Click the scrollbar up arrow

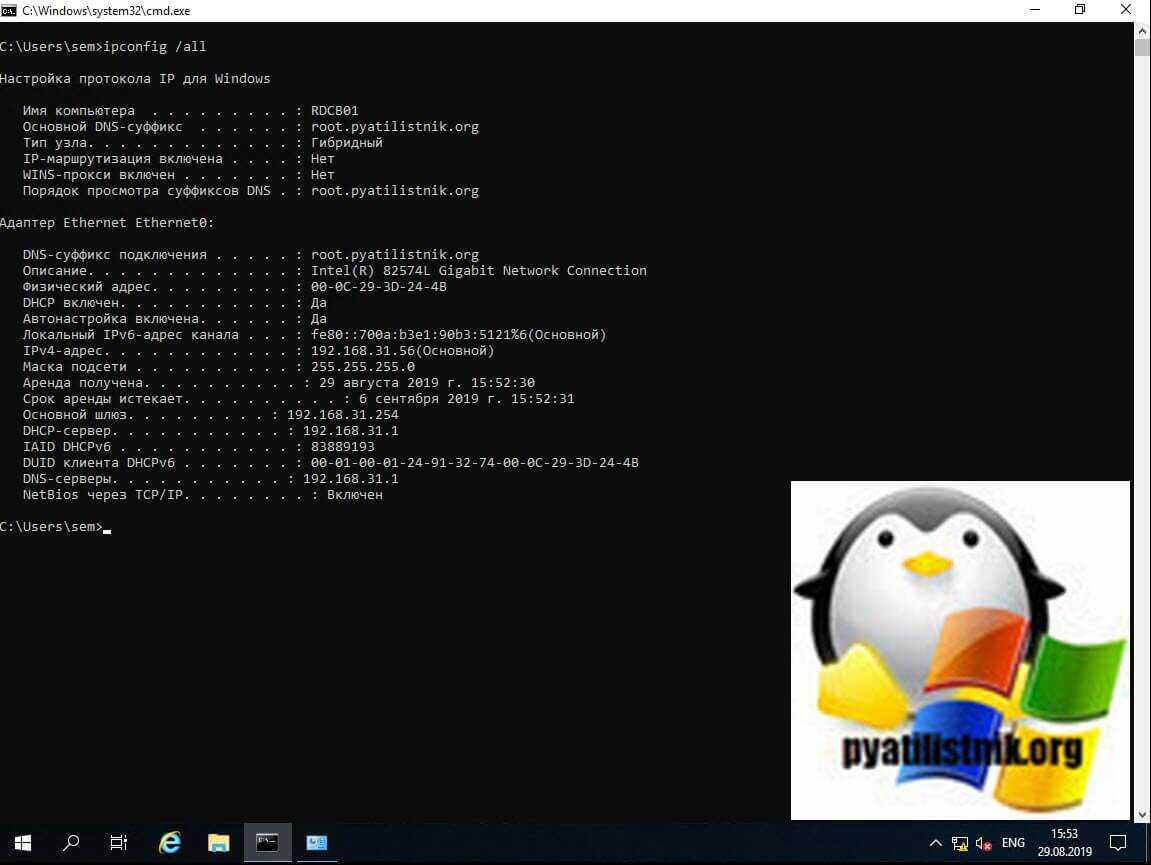(x=1142, y=29)
